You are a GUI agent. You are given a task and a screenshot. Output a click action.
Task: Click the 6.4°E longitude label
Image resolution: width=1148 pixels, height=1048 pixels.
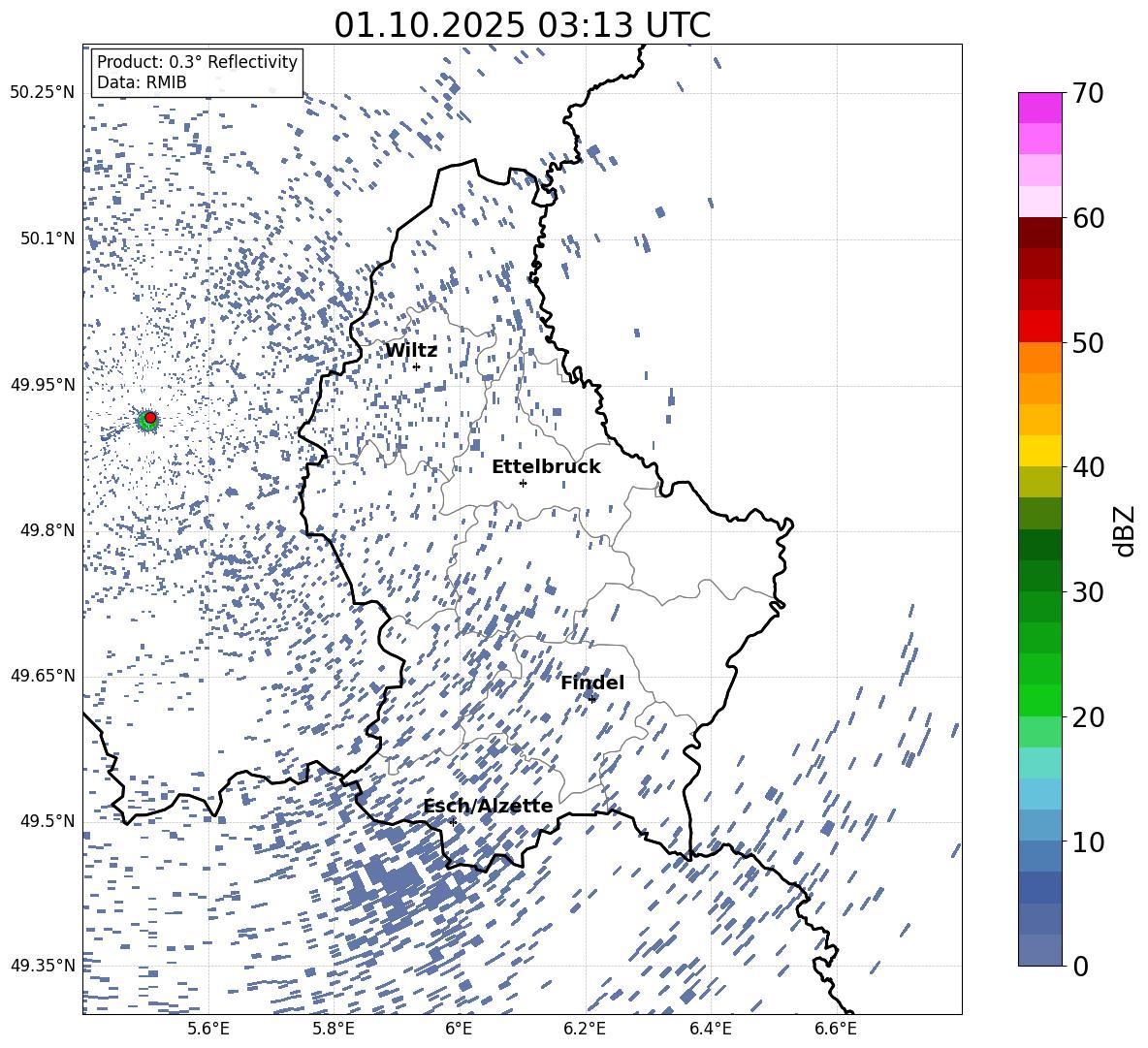710,1029
